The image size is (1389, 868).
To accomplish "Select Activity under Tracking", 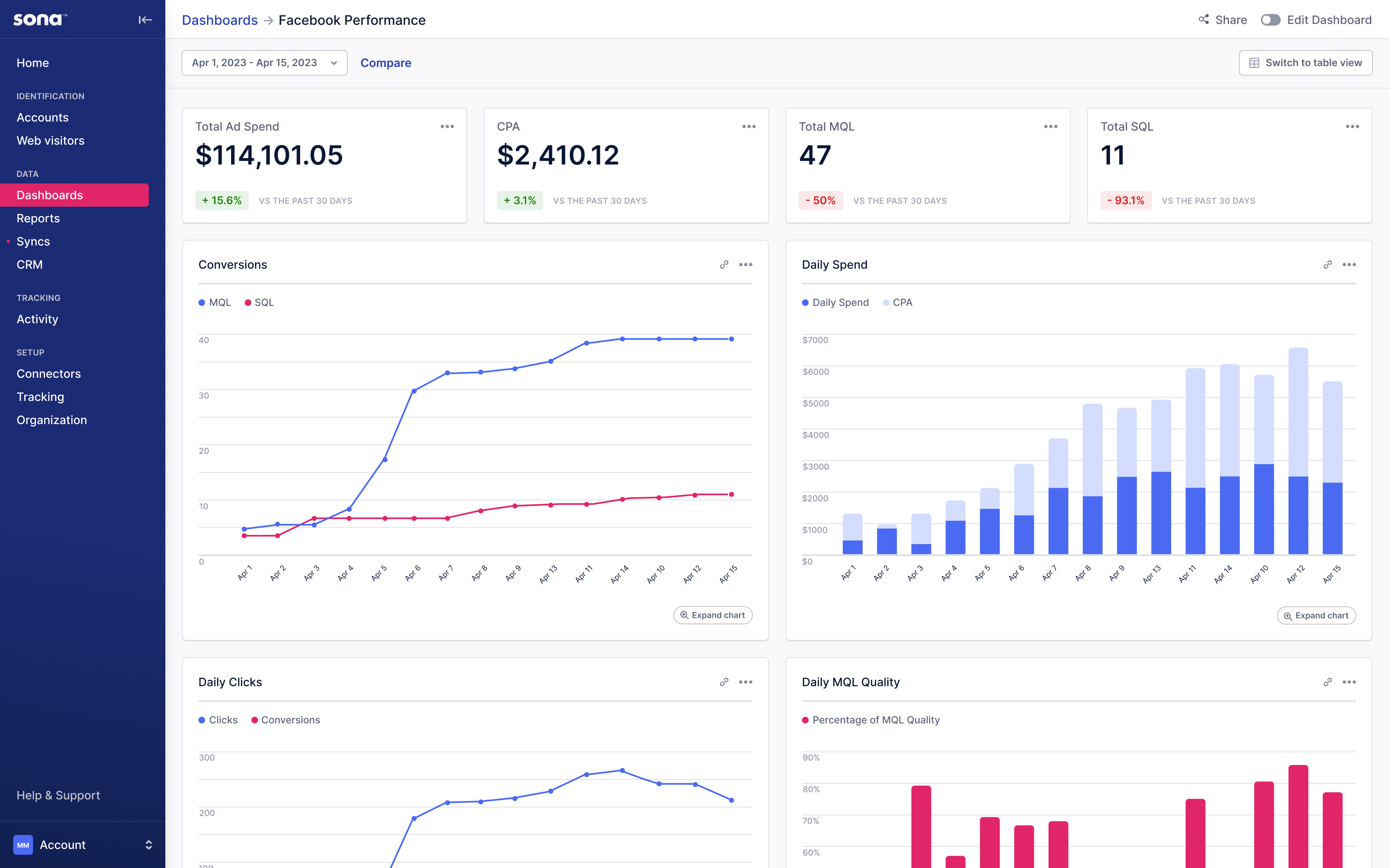I will tap(37, 319).
